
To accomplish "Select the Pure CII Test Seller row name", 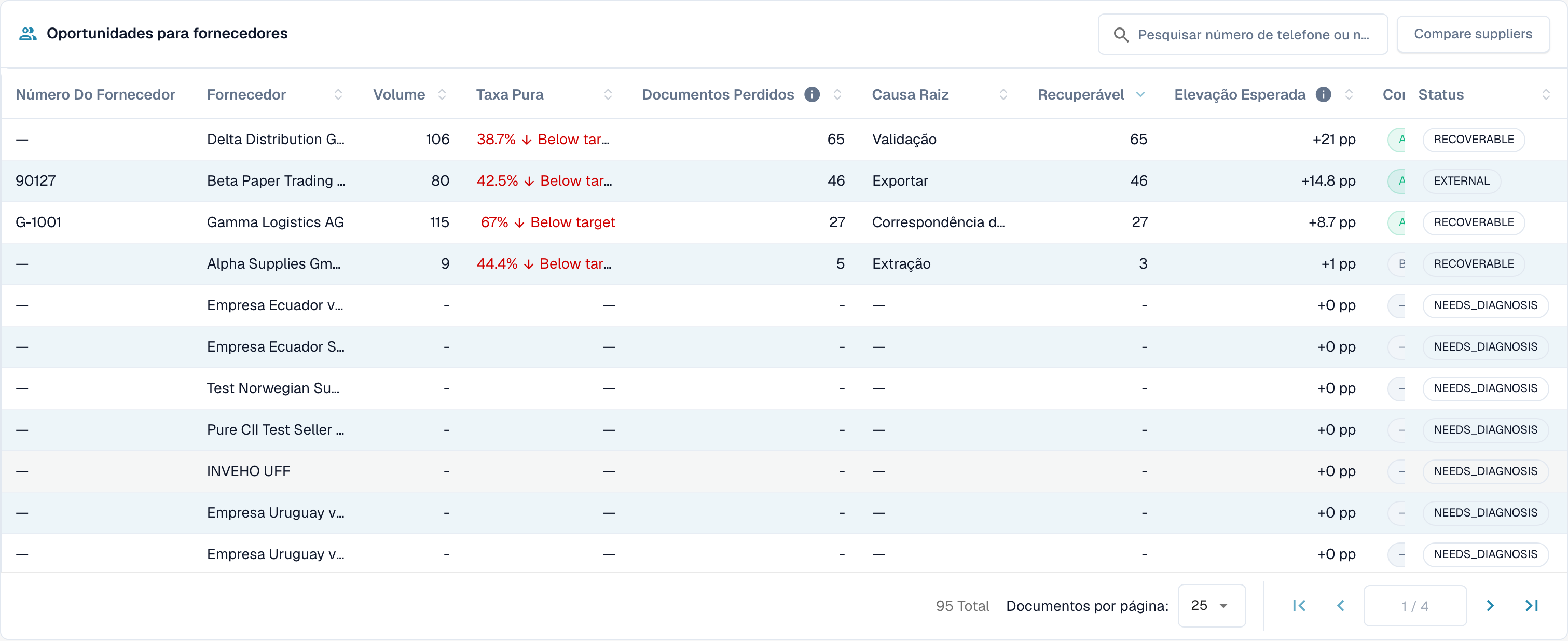I will click(276, 430).
